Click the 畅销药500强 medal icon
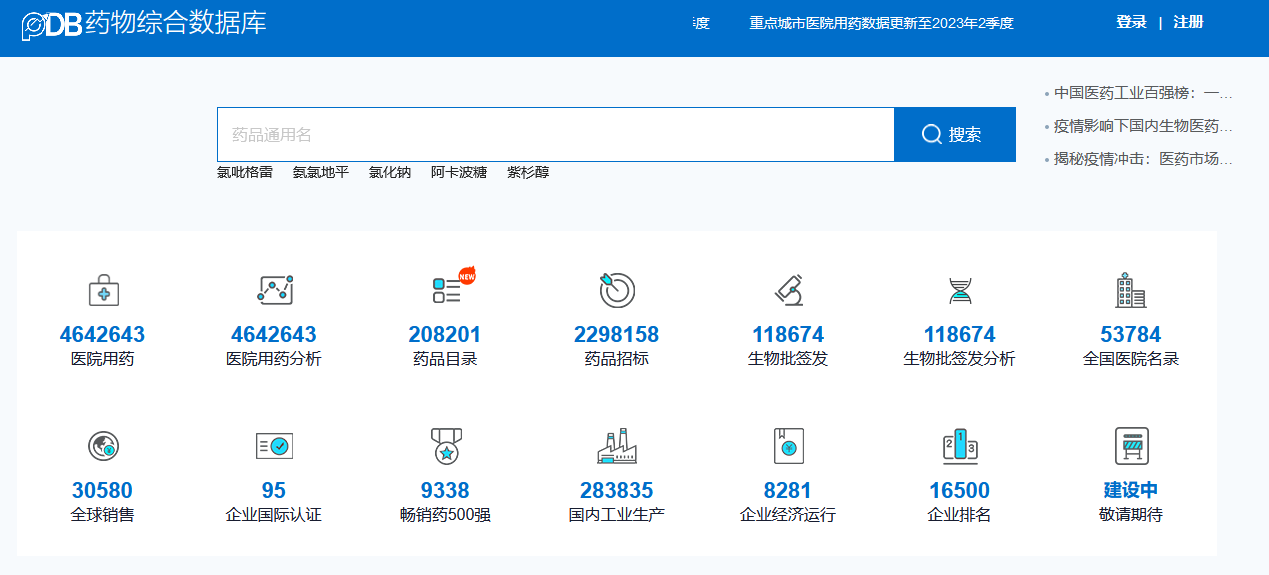The width and height of the screenshot is (1269, 575). click(446, 446)
